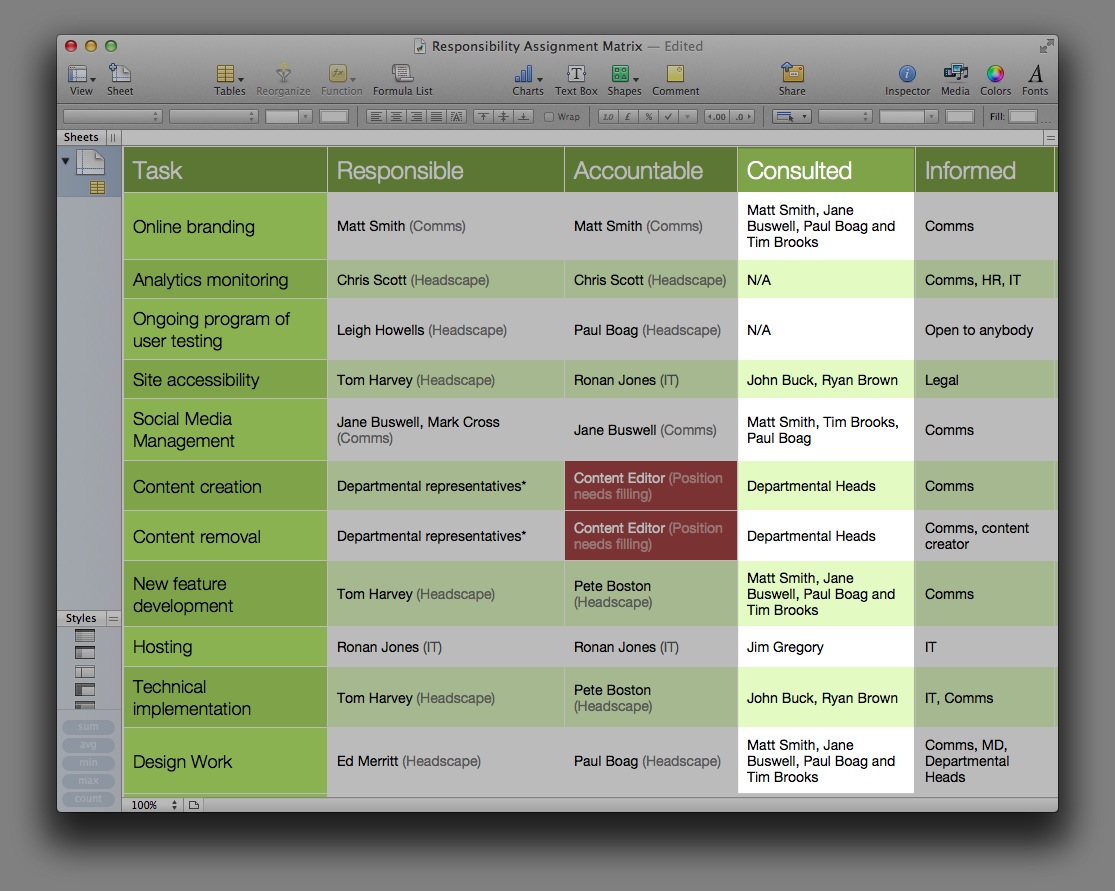Add a Comment from the toolbar
Viewport: 1115px width, 891px height.
[x=676, y=80]
